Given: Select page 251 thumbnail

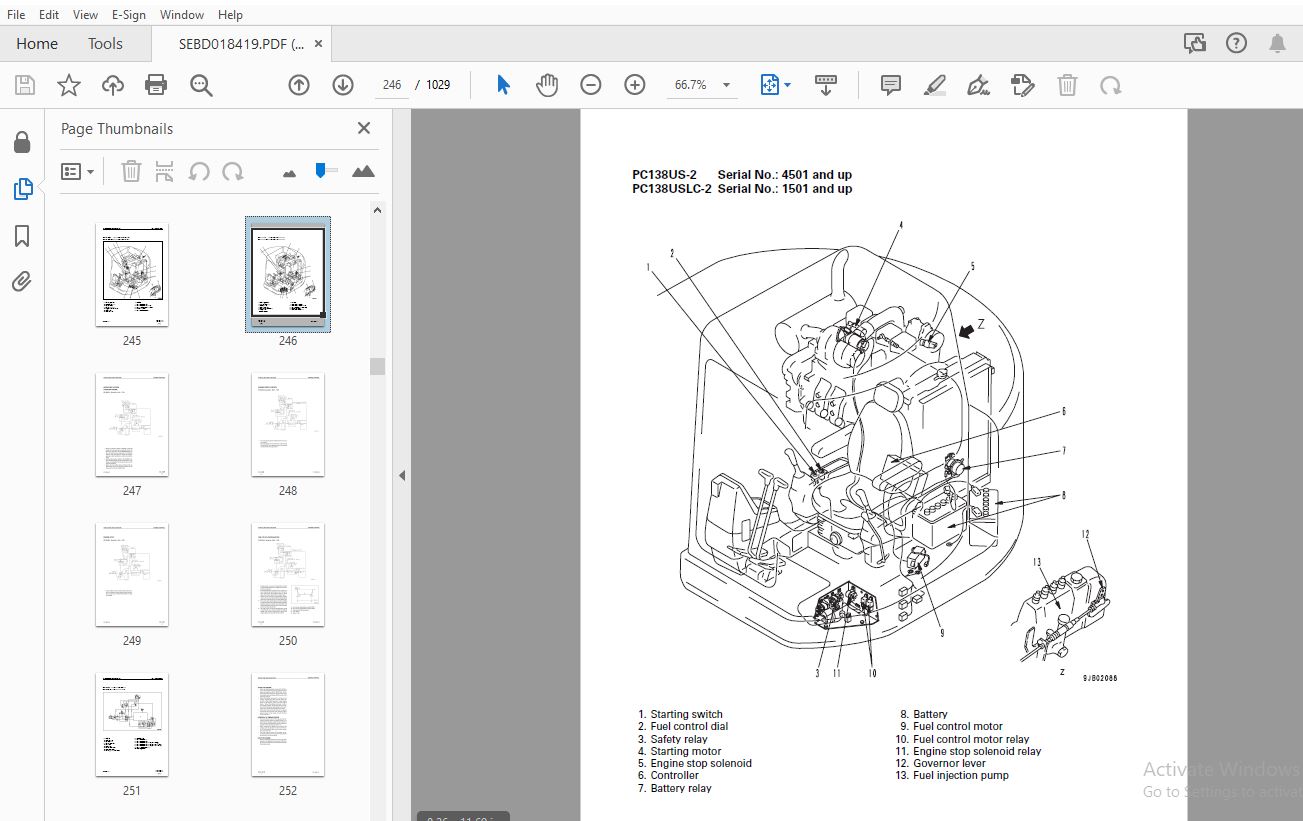Looking at the screenshot, I should [132, 725].
